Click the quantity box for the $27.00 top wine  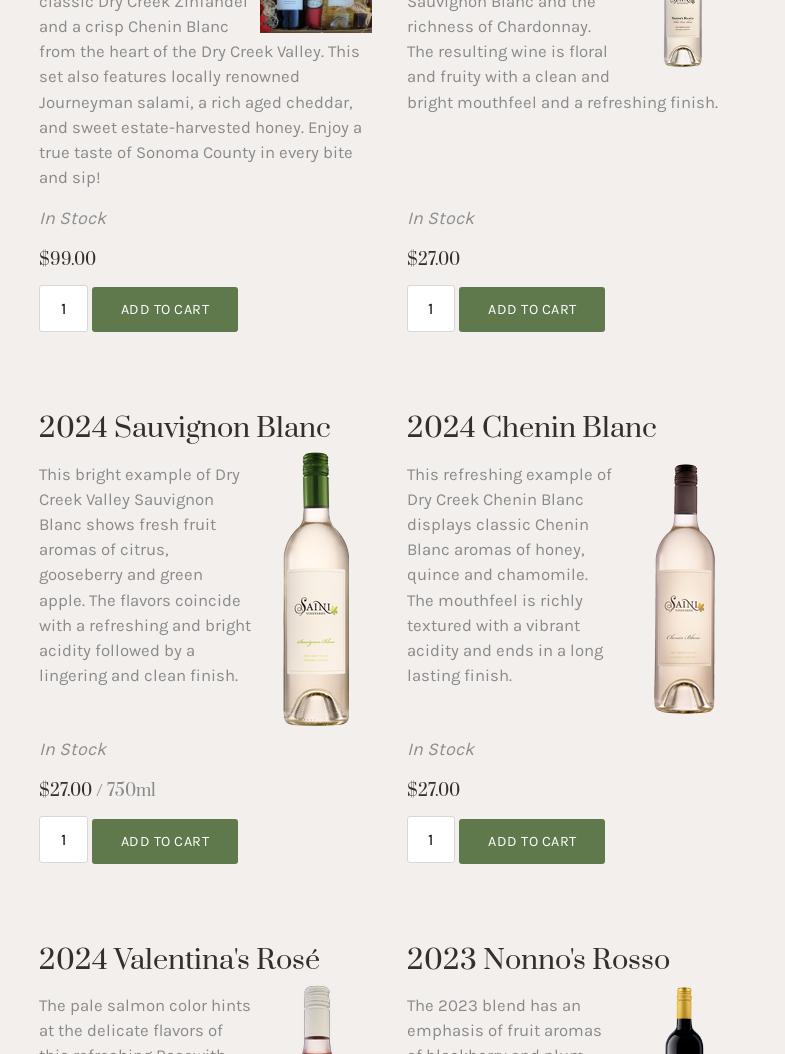pyautogui.click(x=430, y=308)
